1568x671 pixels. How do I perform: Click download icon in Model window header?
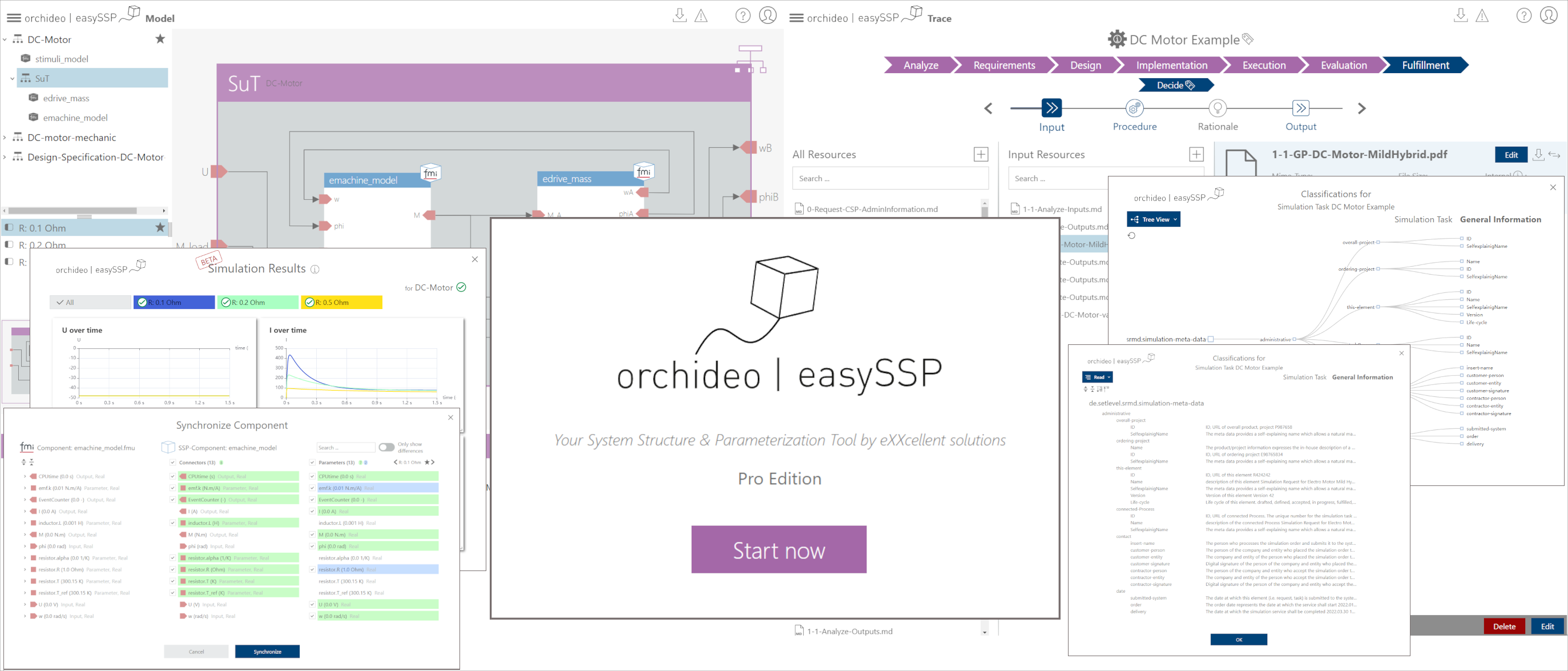[680, 16]
